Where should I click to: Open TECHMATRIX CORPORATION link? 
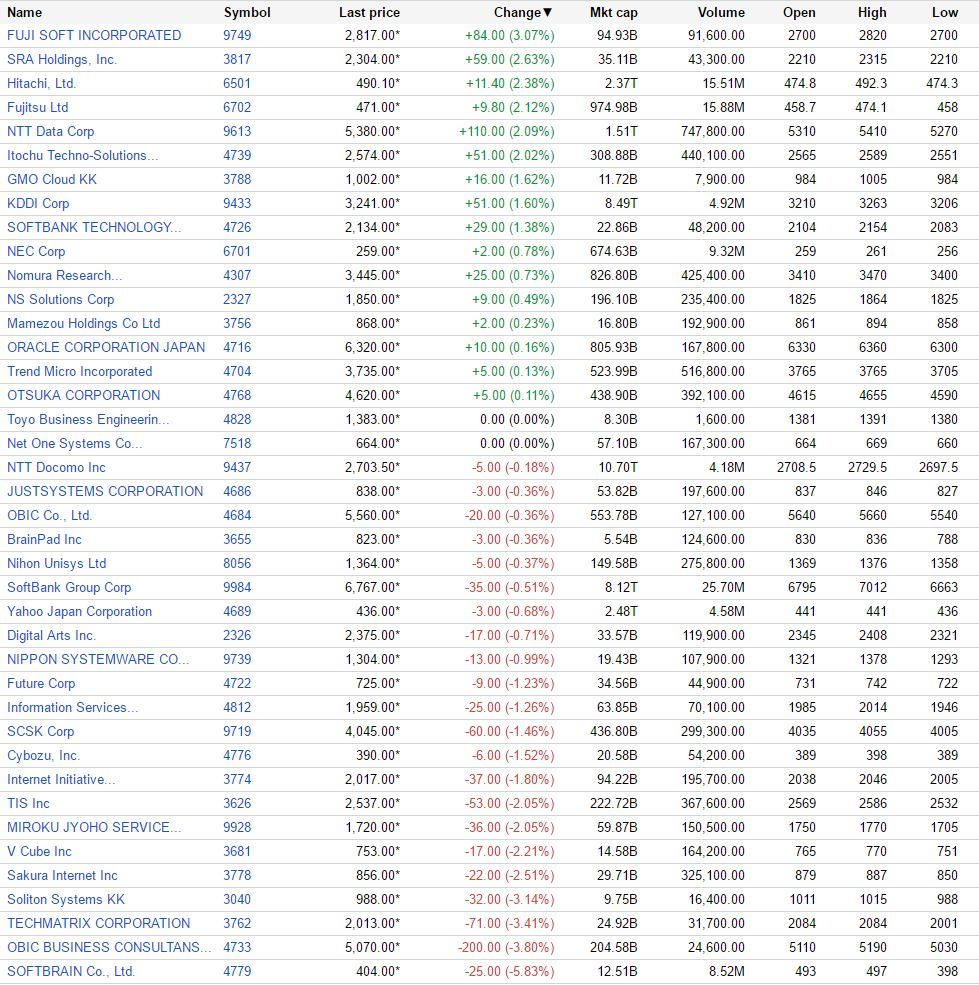99,923
